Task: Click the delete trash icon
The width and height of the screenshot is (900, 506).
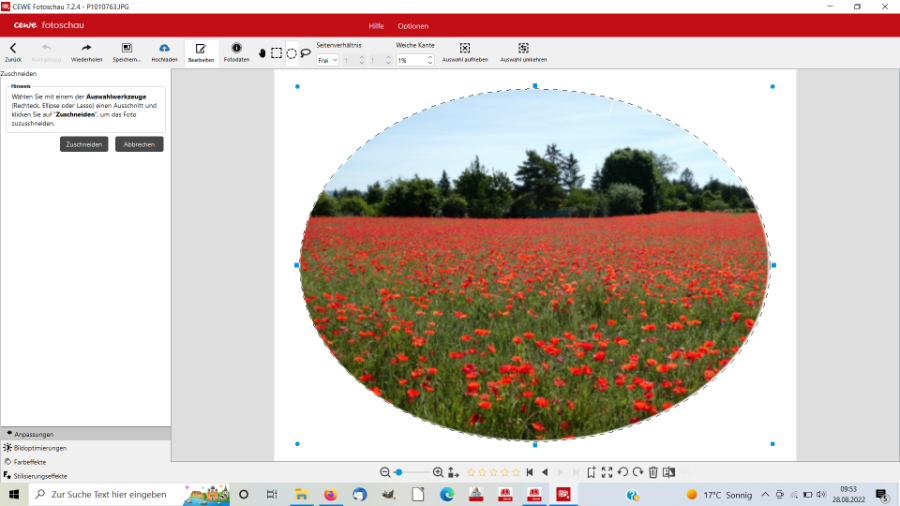Action: coord(653,472)
